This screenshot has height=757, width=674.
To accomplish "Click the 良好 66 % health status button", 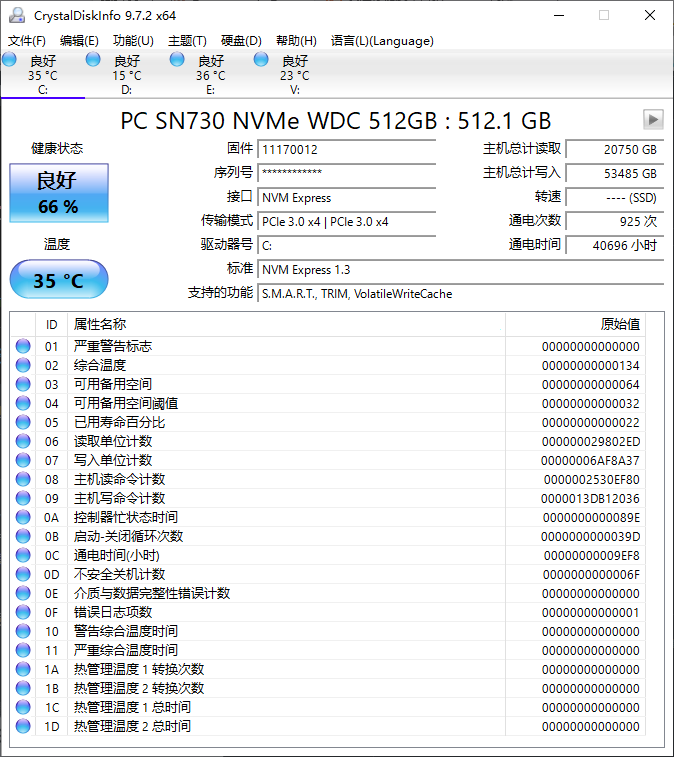I will (59, 193).
